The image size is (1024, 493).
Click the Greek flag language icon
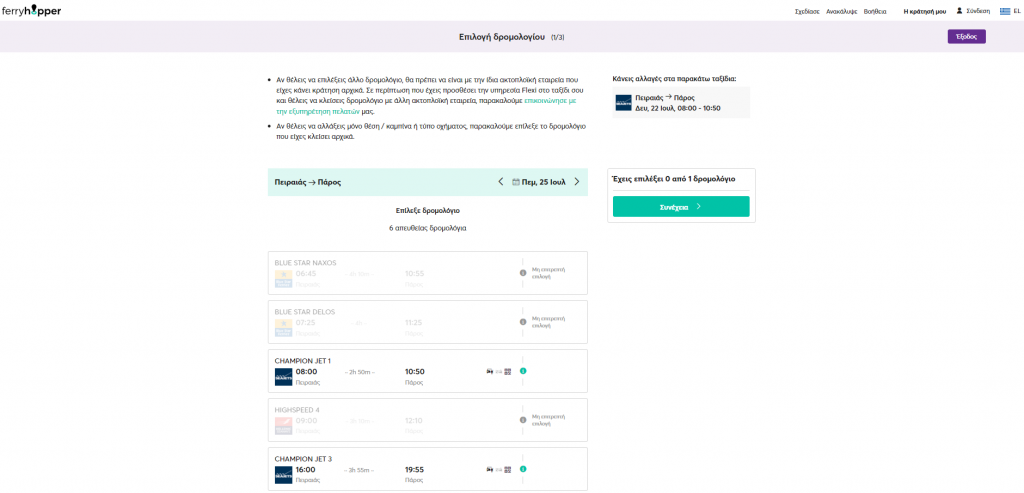1004,11
